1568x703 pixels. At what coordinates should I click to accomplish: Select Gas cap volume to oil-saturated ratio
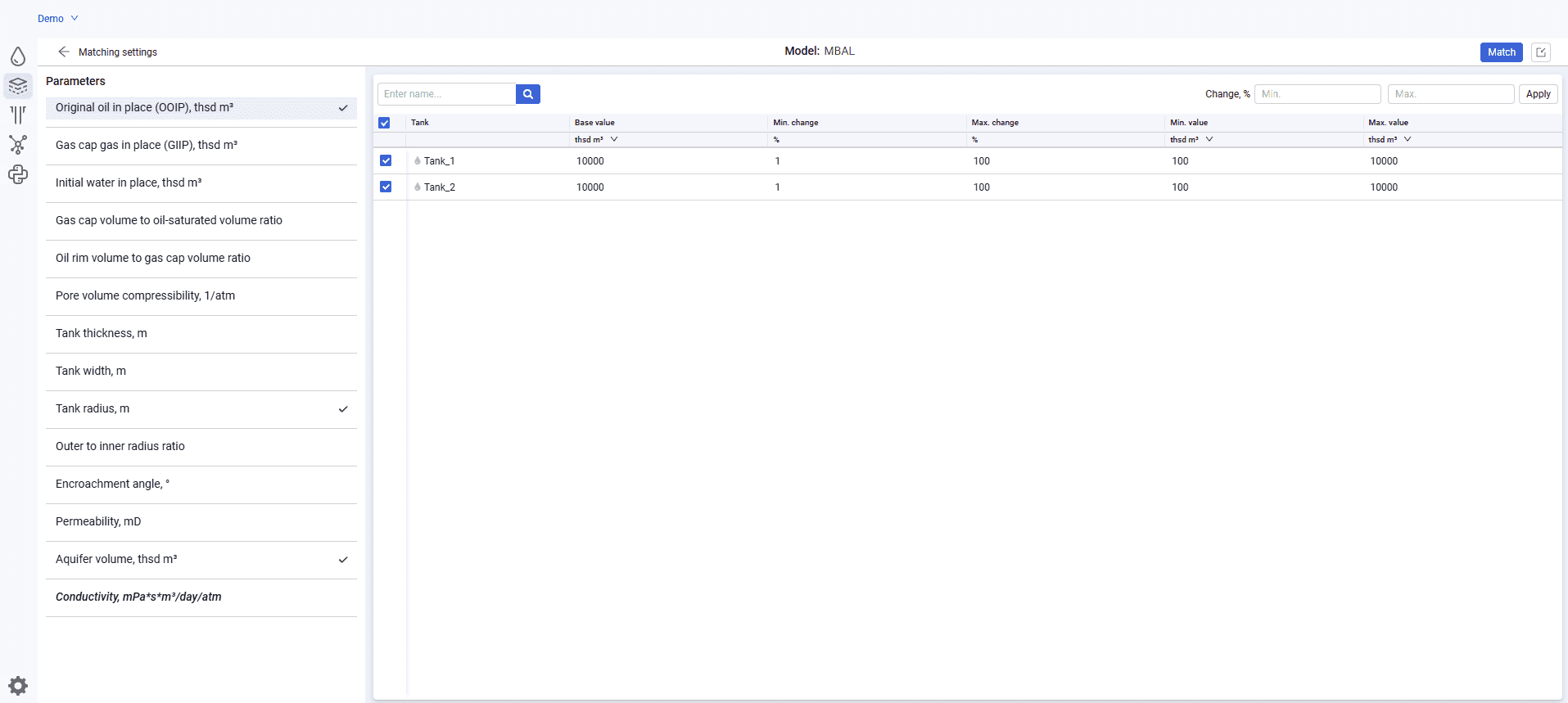[201, 221]
